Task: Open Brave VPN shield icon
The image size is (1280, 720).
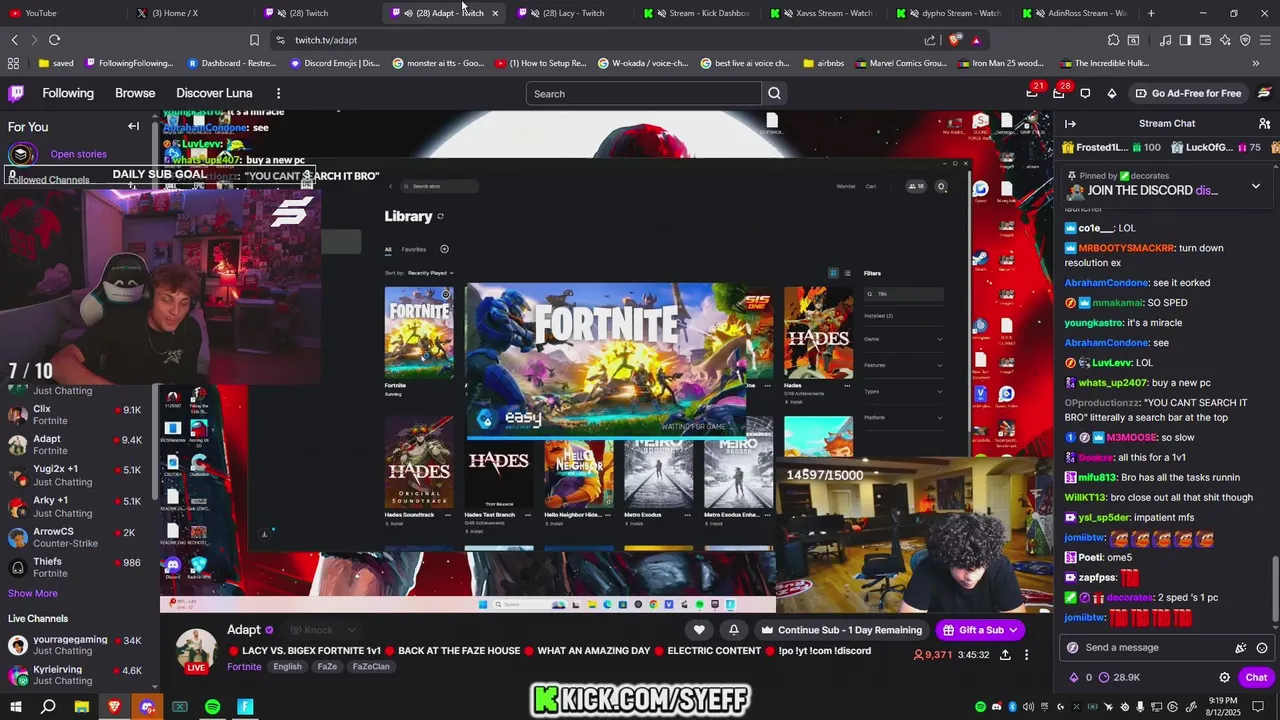Action: tap(1245, 40)
